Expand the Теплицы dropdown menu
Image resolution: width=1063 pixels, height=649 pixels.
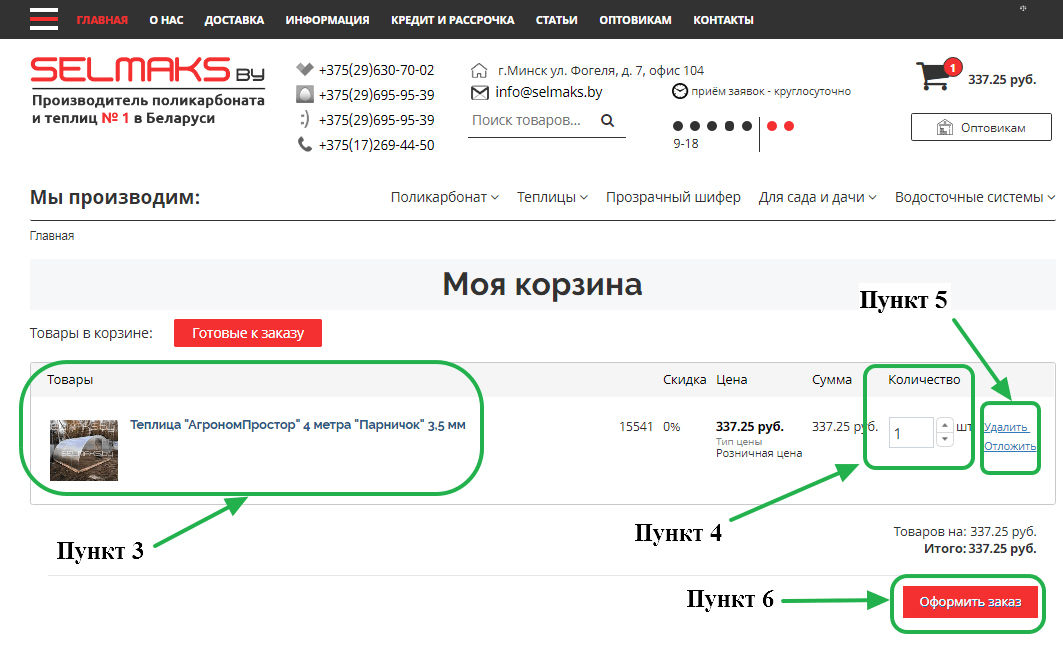552,198
